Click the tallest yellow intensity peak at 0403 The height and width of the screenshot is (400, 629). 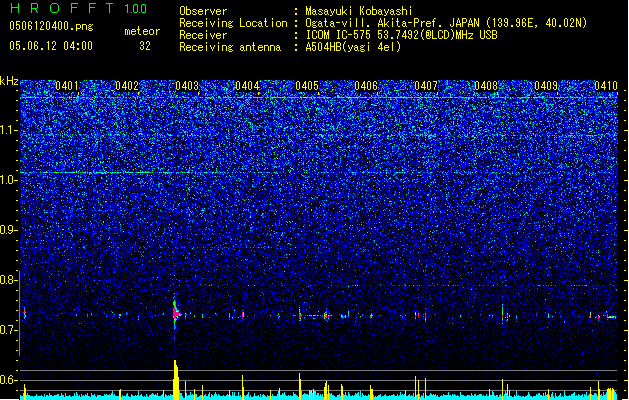(176, 380)
